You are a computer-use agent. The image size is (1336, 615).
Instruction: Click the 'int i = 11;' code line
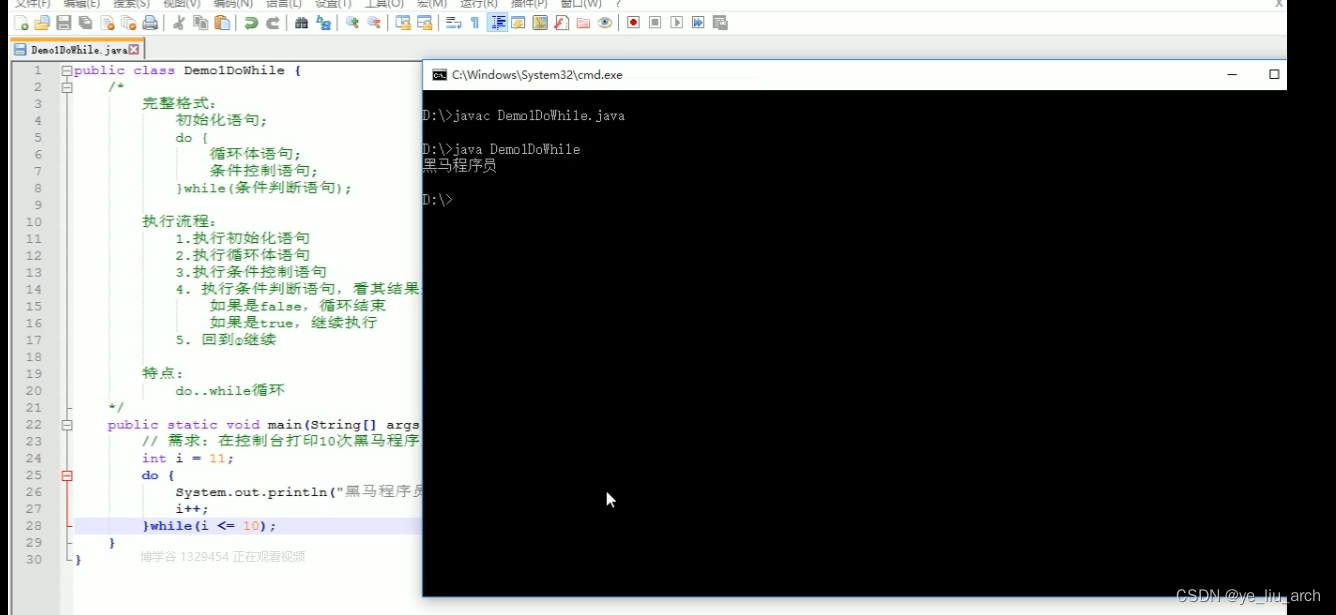click(x=188, y=459)
